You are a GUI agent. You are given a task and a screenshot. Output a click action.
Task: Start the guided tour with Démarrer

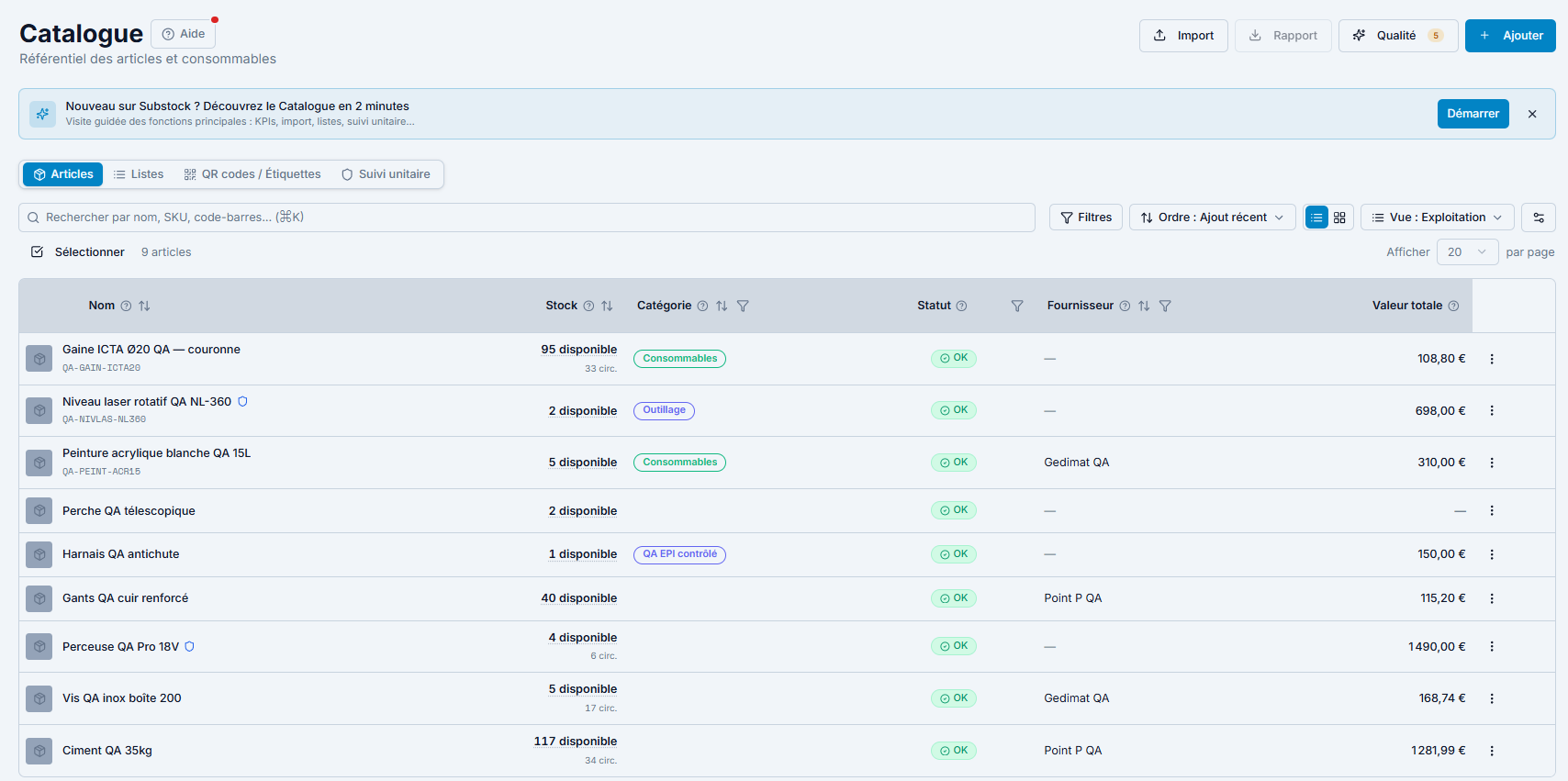tap(1473, 114)
